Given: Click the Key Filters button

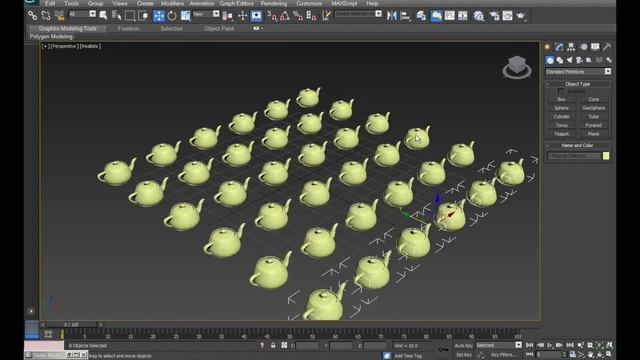Looking at the screenshot, I should 504,355.
